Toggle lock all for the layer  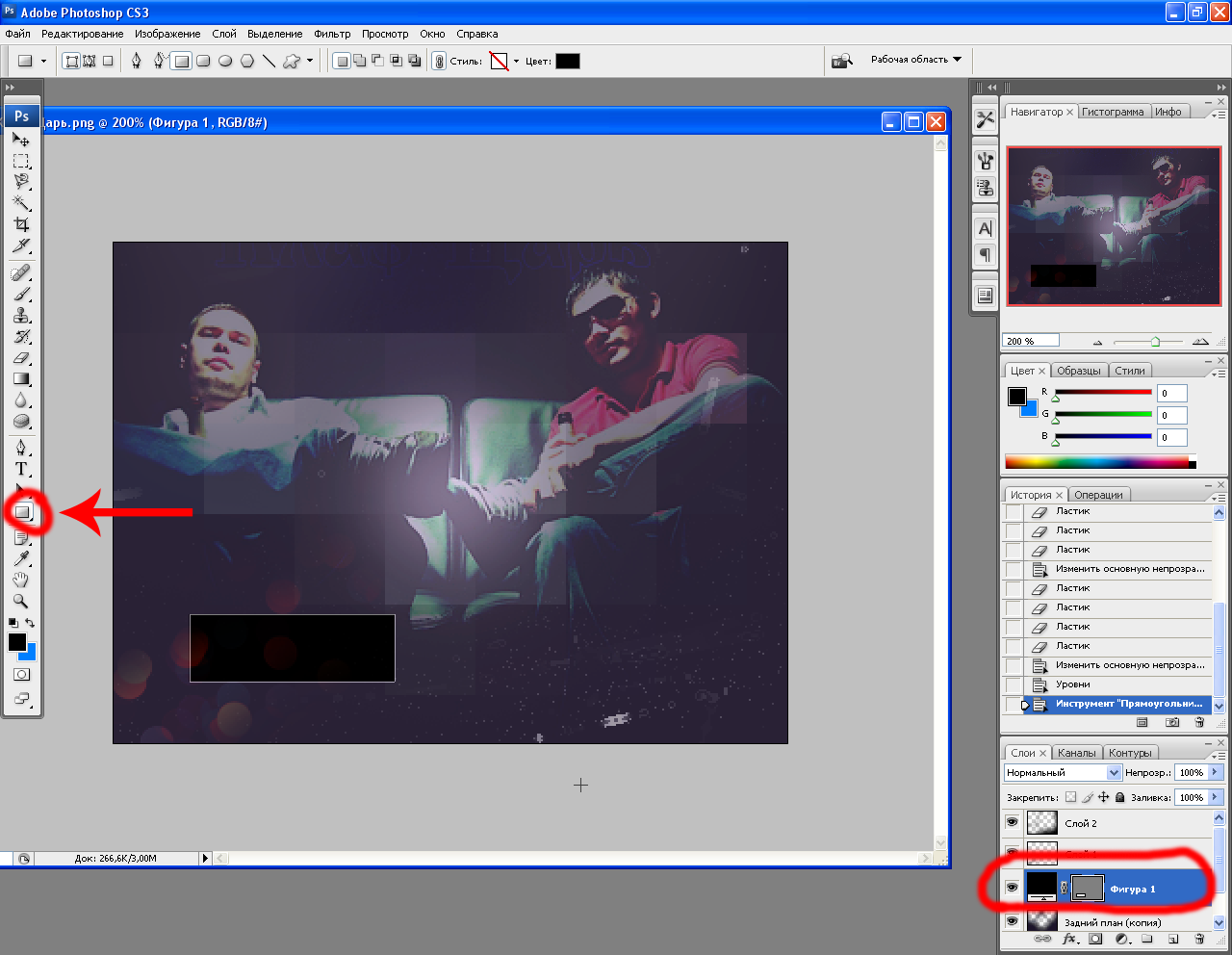tap(1120, 797)
